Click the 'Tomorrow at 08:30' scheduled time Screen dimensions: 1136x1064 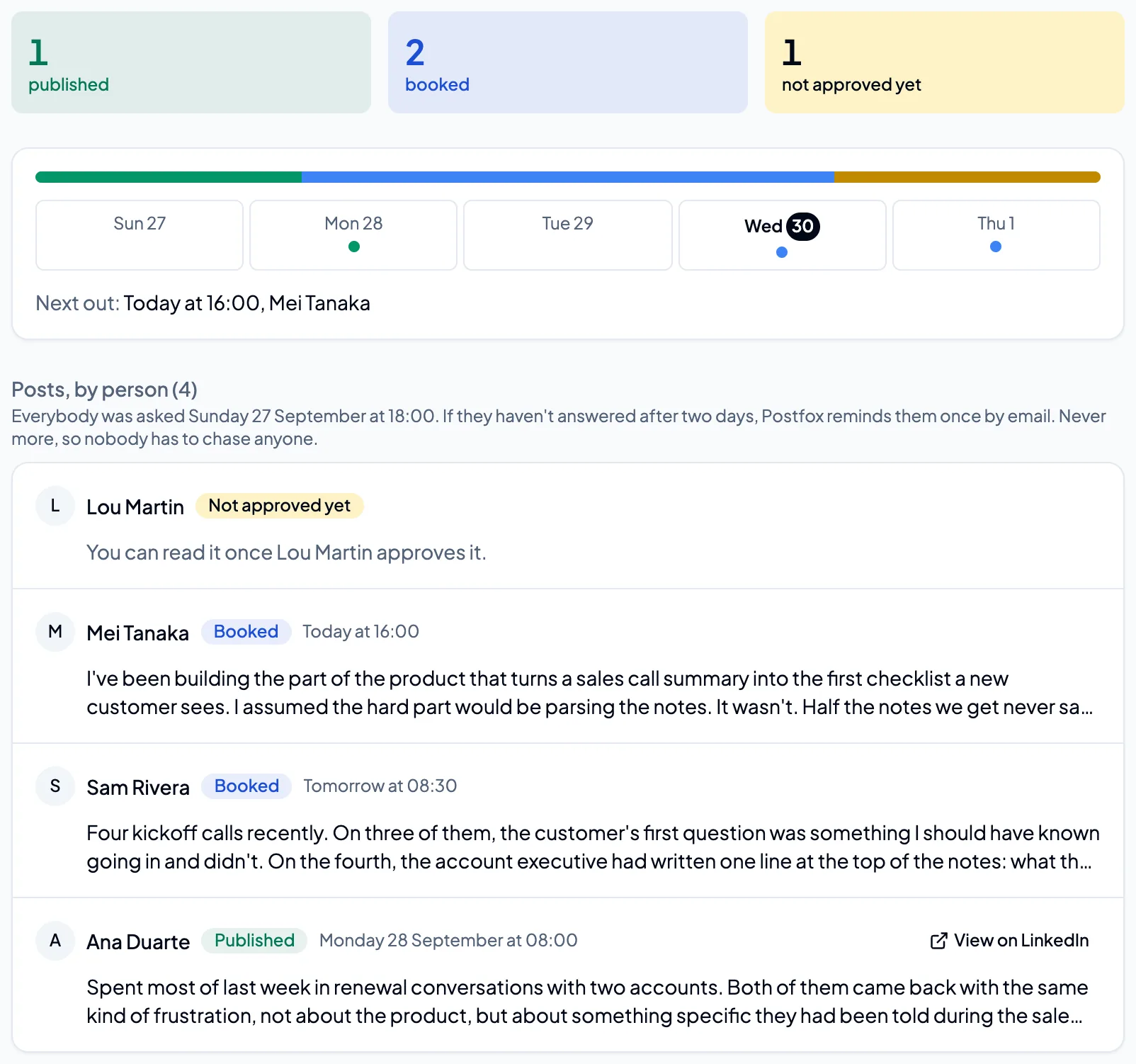click(x=380, y=786)
